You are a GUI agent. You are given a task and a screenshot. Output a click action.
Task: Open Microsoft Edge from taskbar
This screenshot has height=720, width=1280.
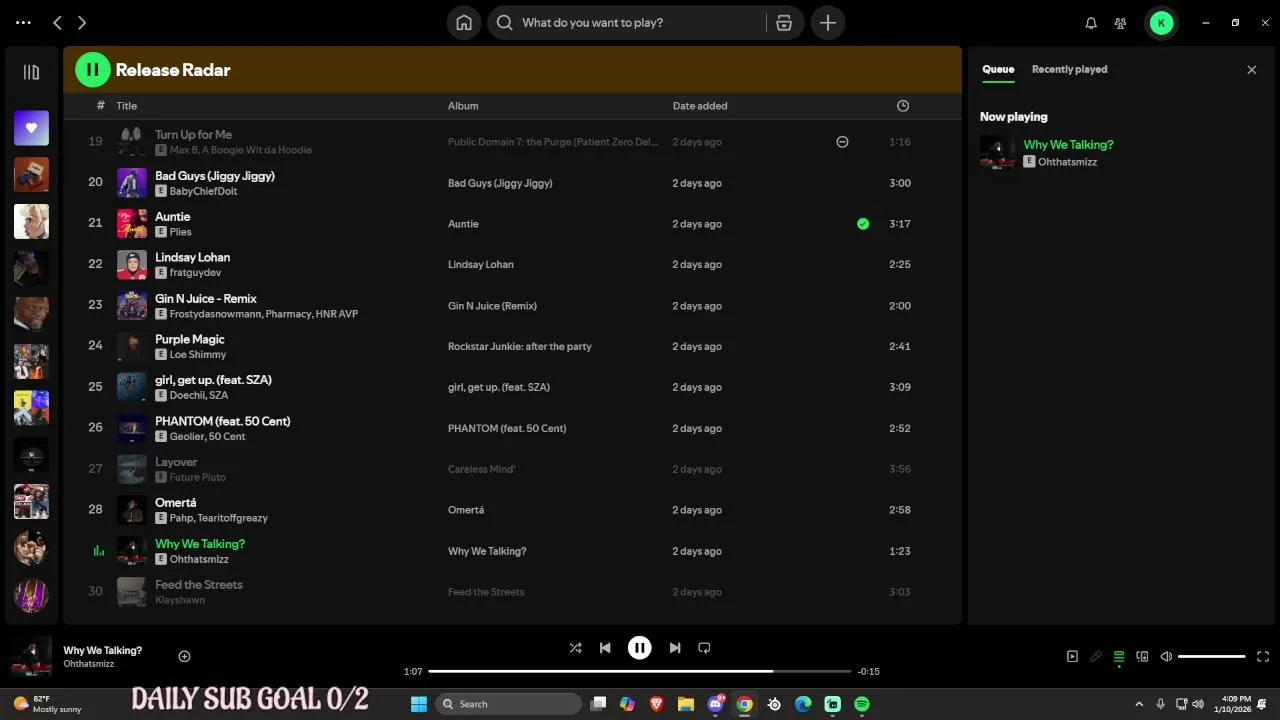pos(803,704)
